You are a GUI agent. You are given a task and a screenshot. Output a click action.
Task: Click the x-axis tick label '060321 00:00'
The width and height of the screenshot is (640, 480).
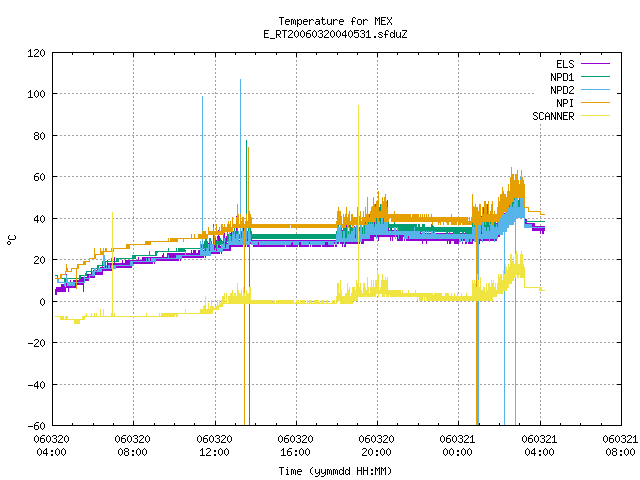457,446
